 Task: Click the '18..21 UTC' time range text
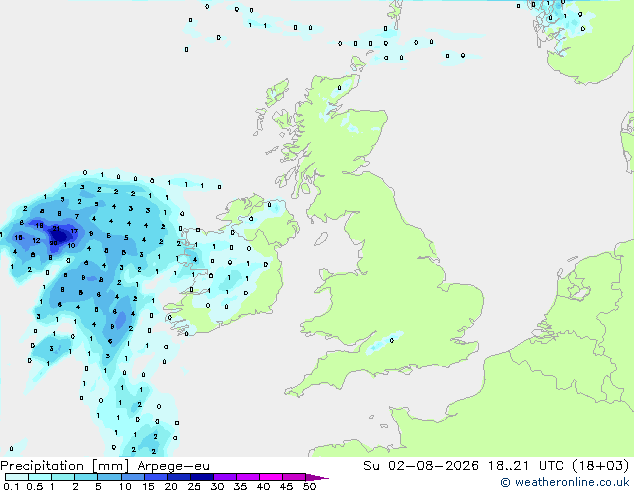pos(526,466)
